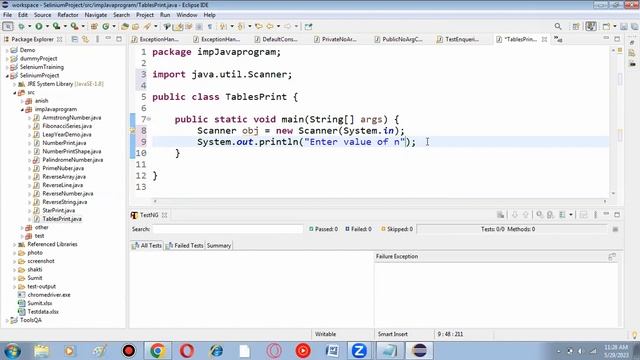Toggle Block Selection Mode icon
Image resolution: width=640 pixels, height=360 pixels.
[x=199, y=27]
